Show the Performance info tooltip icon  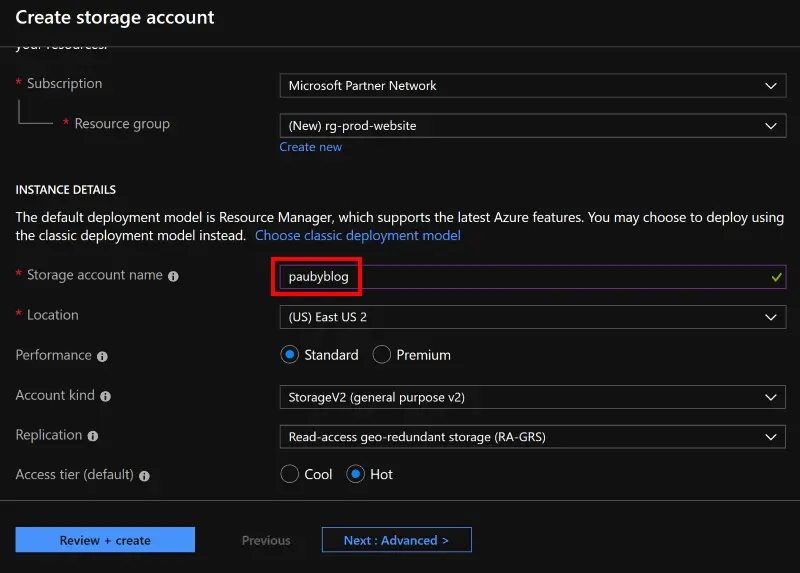pos(103,356)
